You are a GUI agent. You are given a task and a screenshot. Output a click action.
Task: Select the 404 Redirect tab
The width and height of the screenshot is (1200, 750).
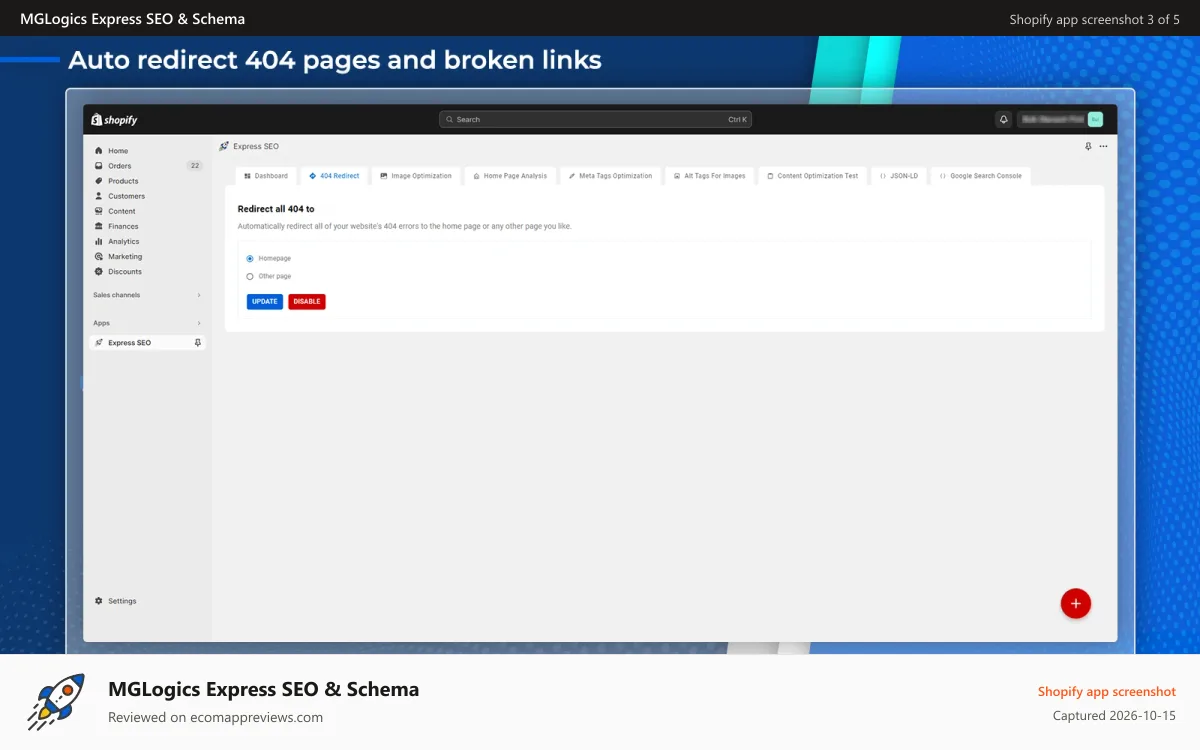(334, 176)
